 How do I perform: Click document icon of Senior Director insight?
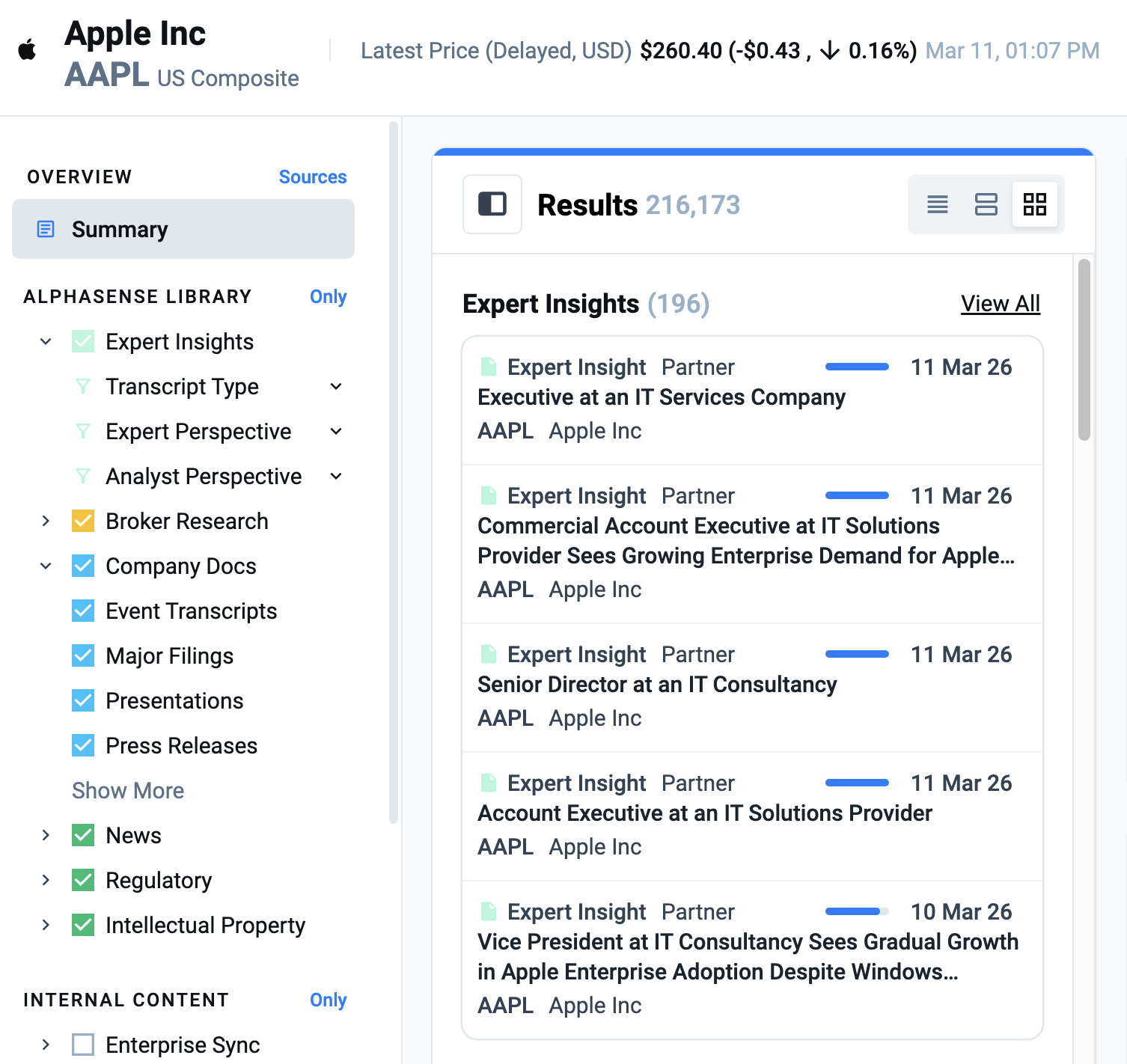[489, 655]
